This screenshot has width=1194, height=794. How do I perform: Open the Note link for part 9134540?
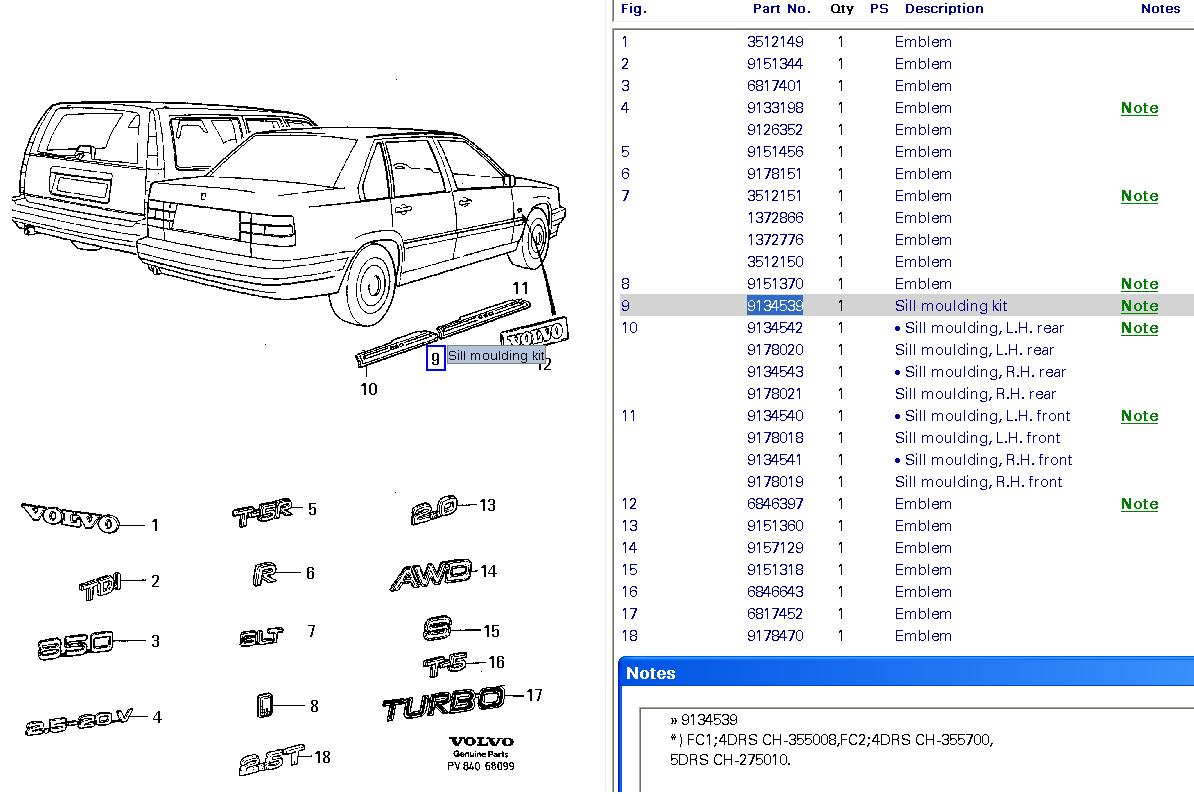coord(1139,416)
